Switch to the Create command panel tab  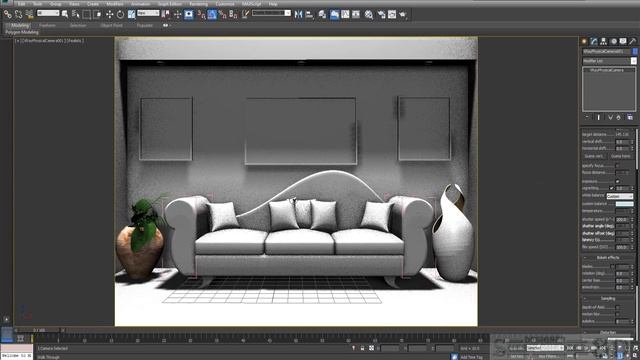584,41
